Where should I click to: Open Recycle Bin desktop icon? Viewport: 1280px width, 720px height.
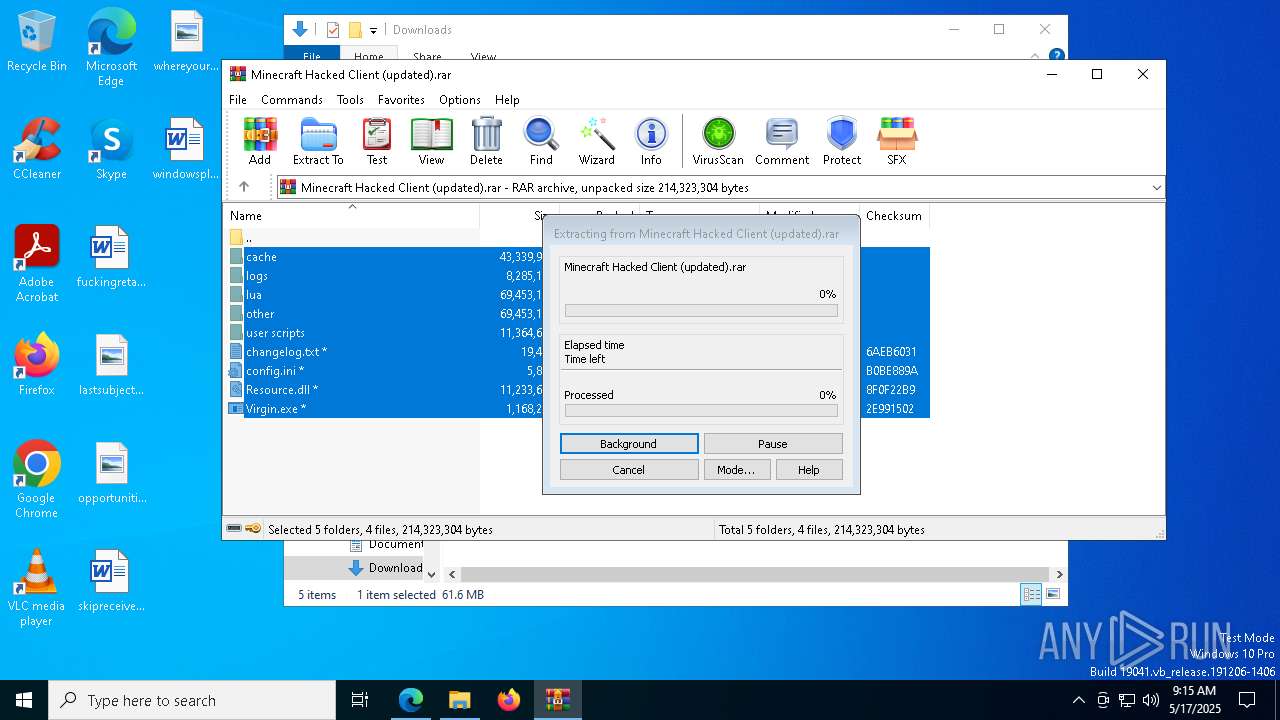(x=37, y=42)
